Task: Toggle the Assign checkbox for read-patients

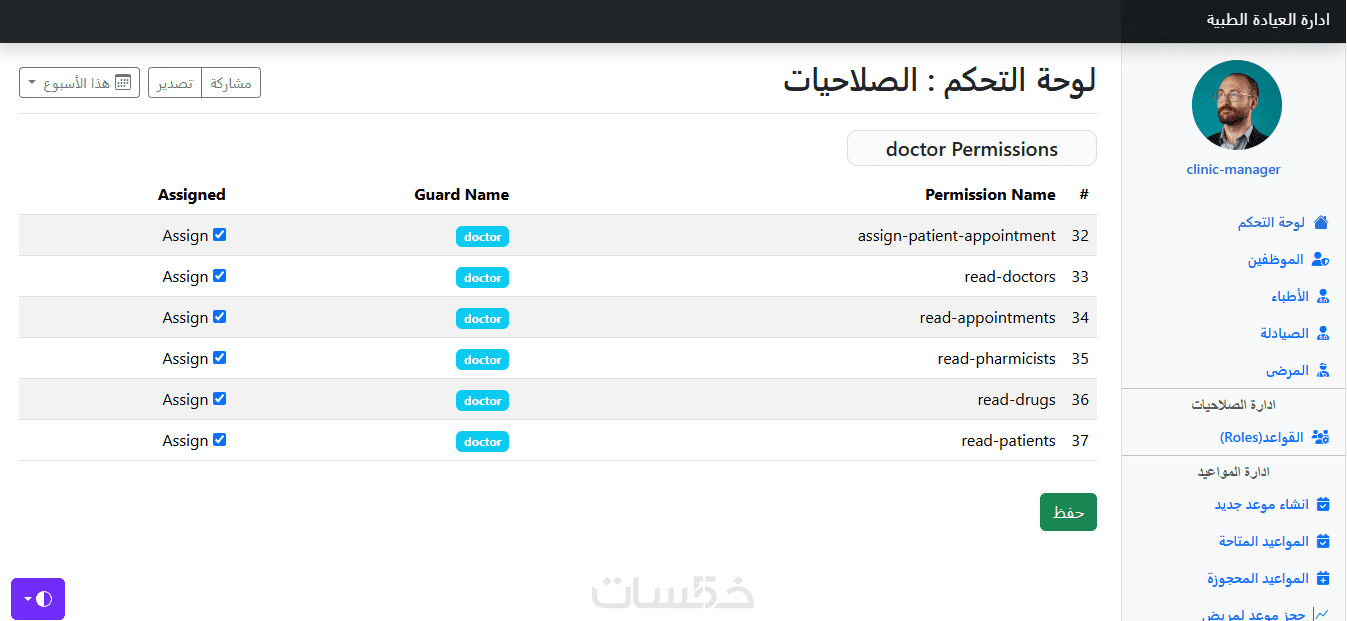Action: pos(220,440)
